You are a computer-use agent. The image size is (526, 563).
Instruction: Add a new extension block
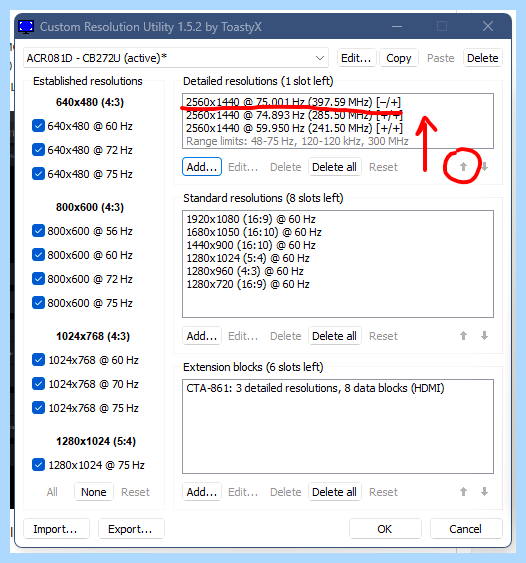pyautogui.click(x=202, y=492)
